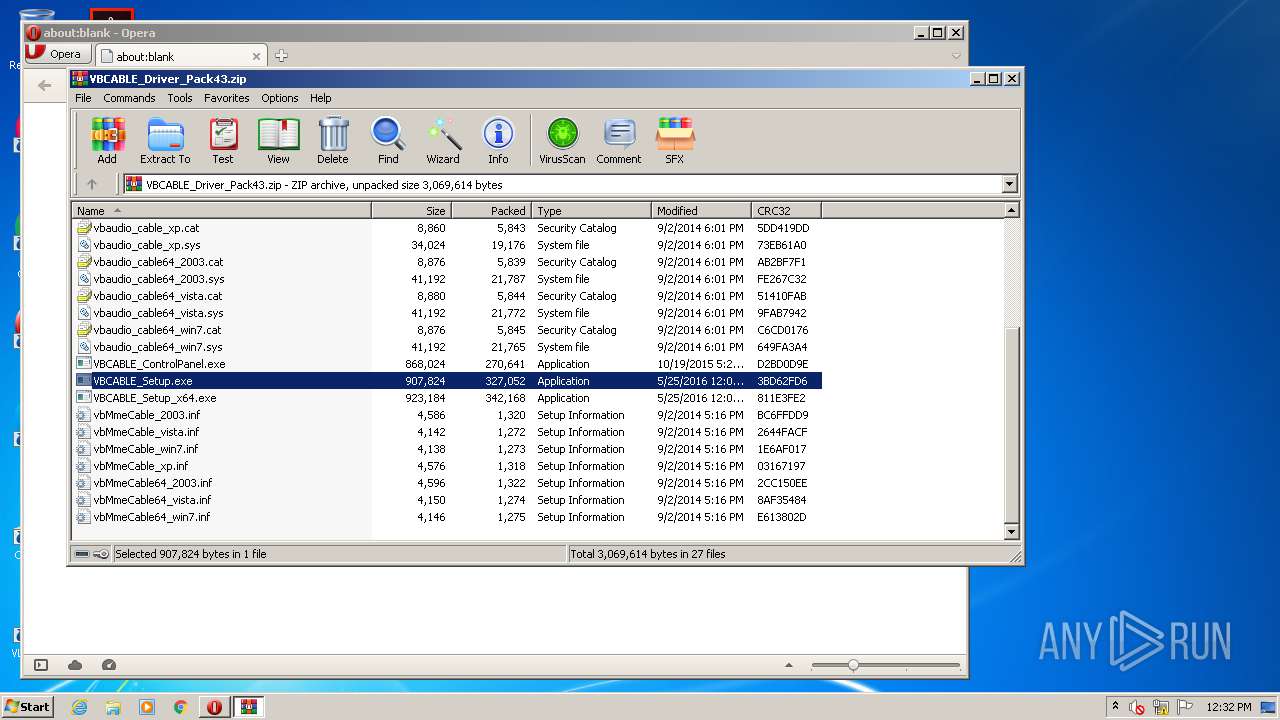The image size is (1280, 720).
Task: Sort files by Modified column
Action: [702, 210]
